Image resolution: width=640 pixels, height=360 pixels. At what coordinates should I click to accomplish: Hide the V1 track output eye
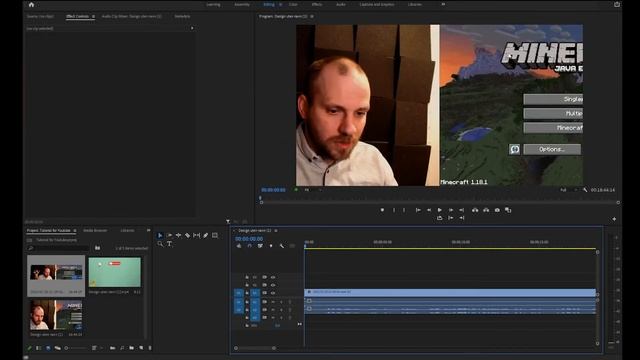273,293
